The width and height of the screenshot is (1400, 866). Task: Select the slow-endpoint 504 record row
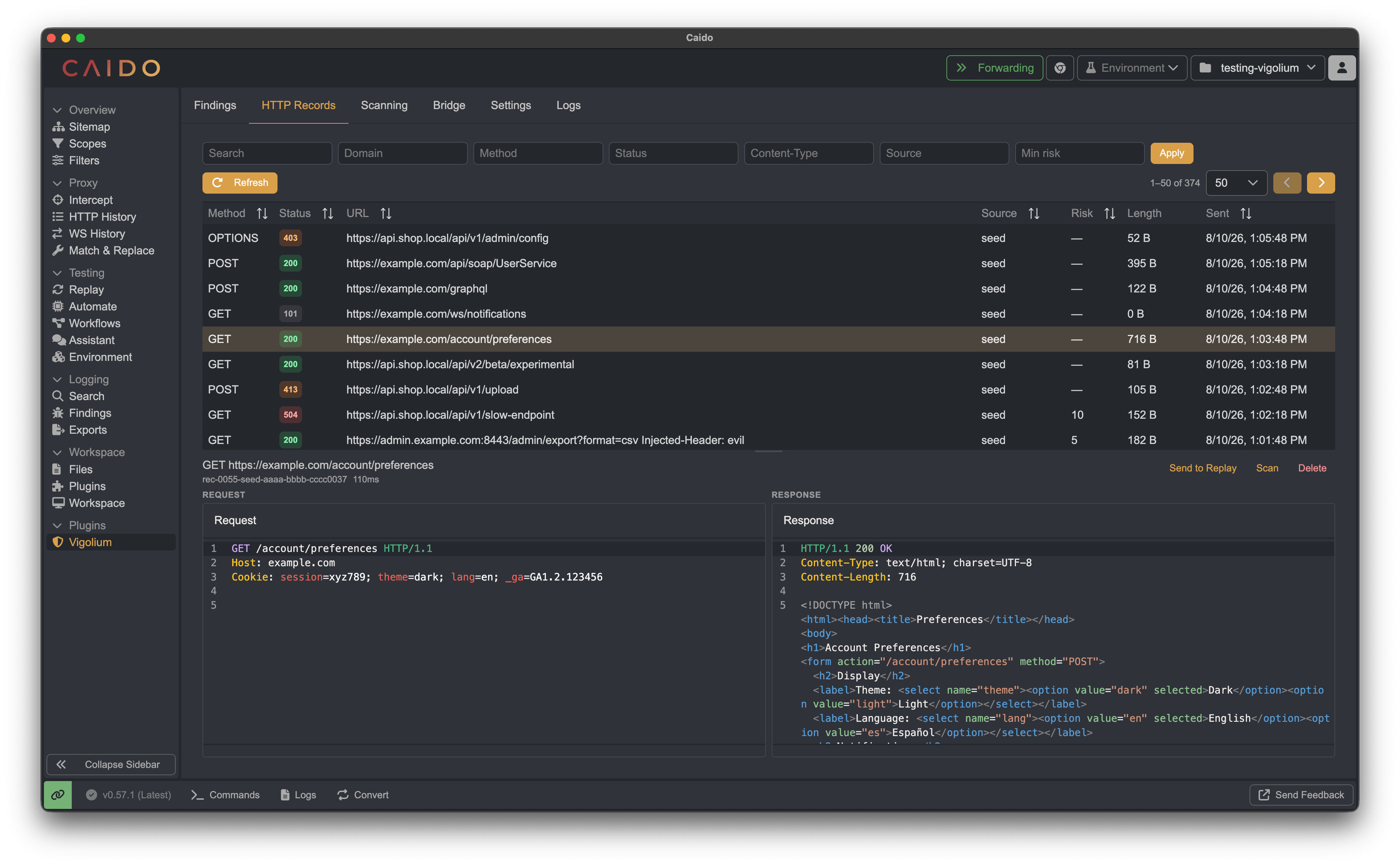point(768,415)
